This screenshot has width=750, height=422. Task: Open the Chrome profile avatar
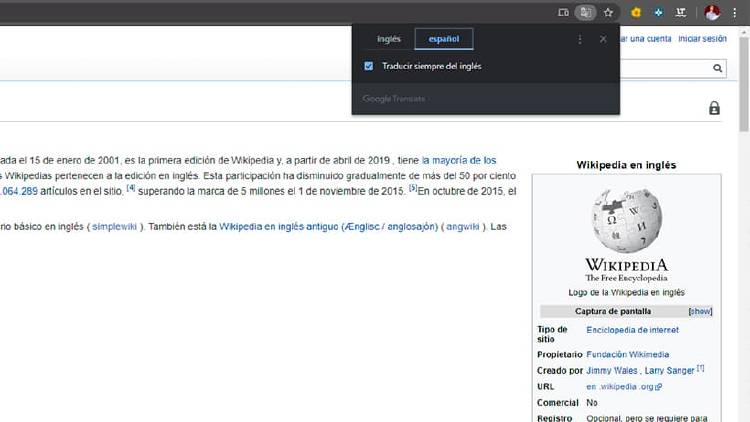pos(712,12)
